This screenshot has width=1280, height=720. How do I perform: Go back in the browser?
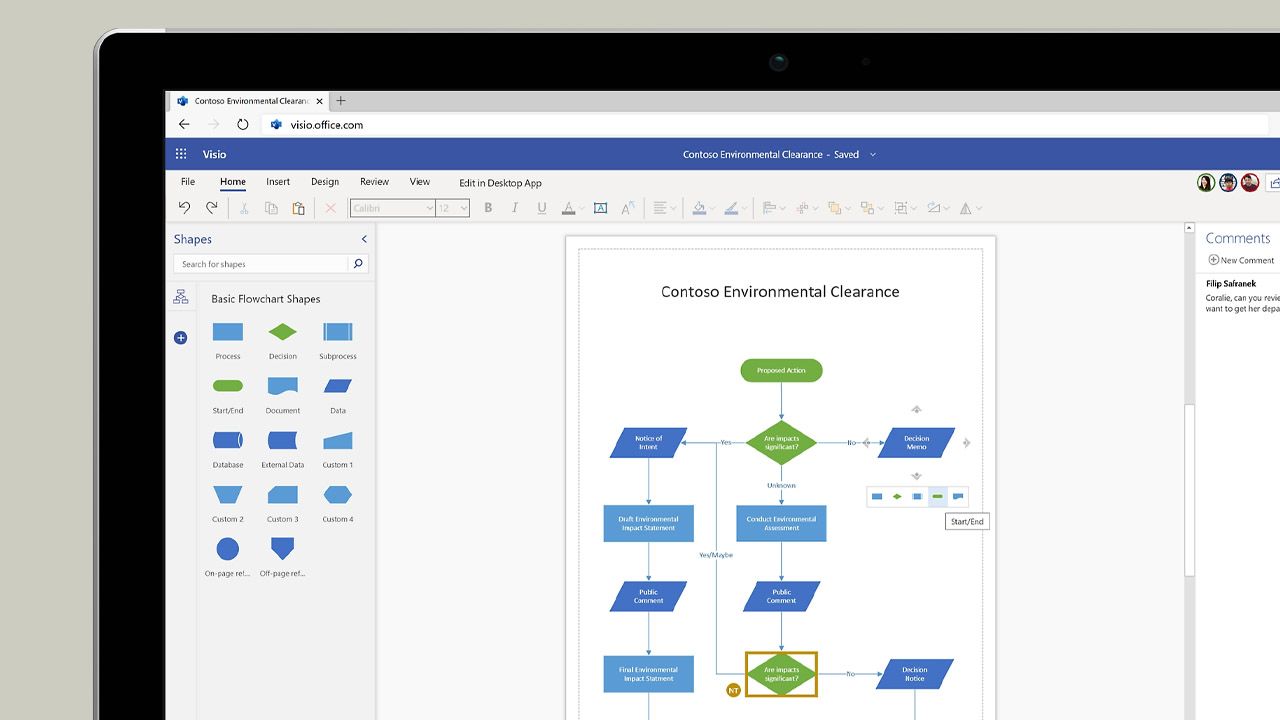184,125
